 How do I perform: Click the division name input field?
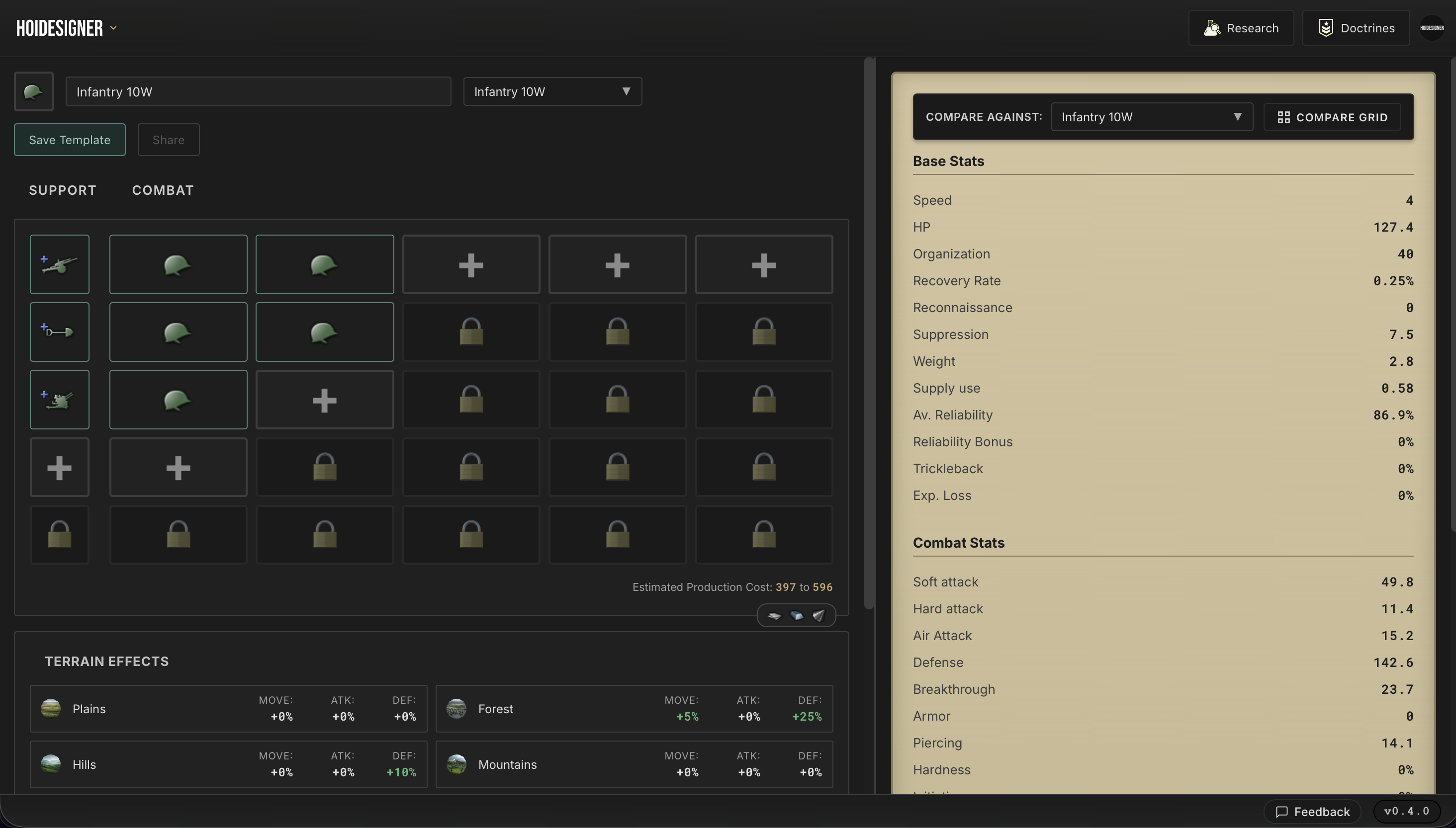click(258, 91)
